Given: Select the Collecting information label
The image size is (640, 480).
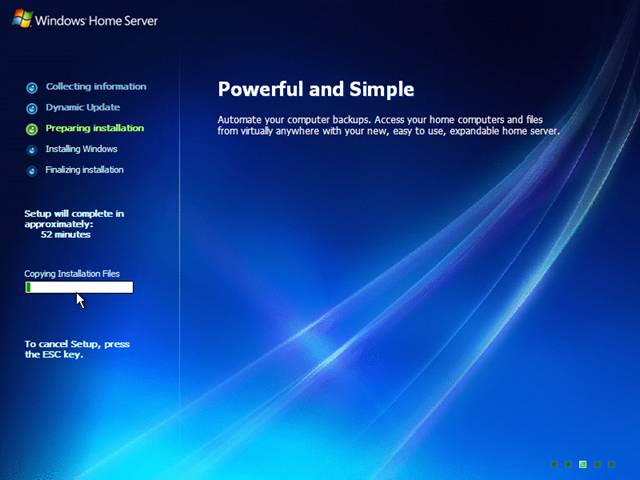Looking at the screenshot, I should click(96, 87).
